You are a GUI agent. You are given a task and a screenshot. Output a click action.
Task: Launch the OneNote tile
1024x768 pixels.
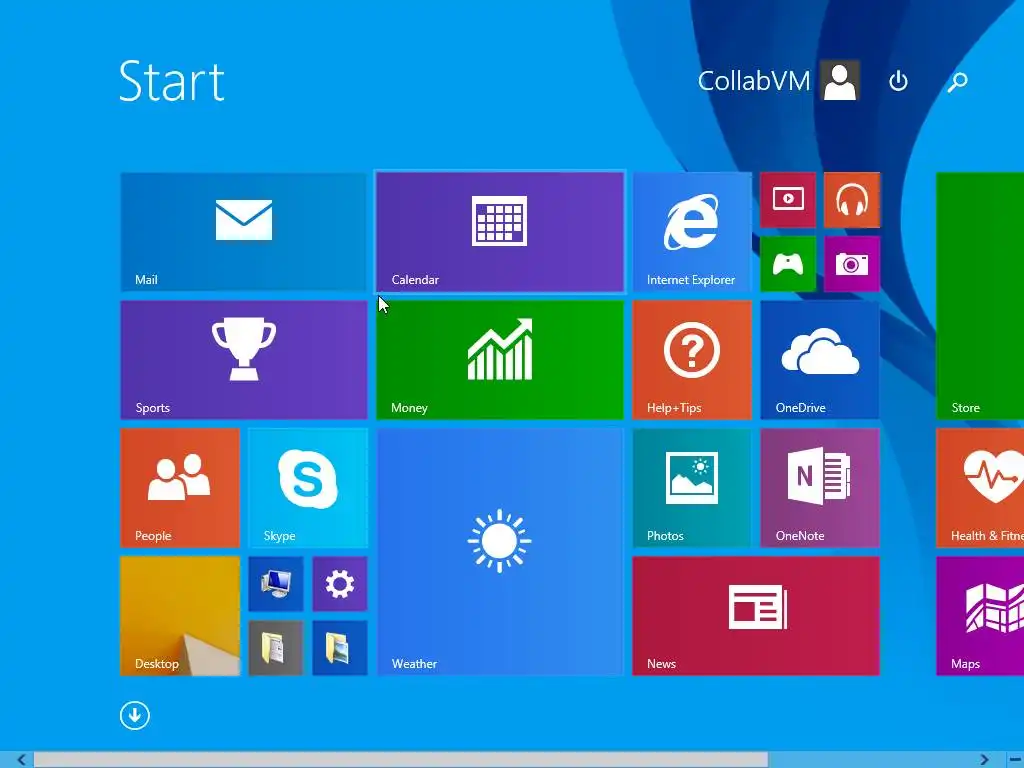pyautogui.click(x=820, y=487)
